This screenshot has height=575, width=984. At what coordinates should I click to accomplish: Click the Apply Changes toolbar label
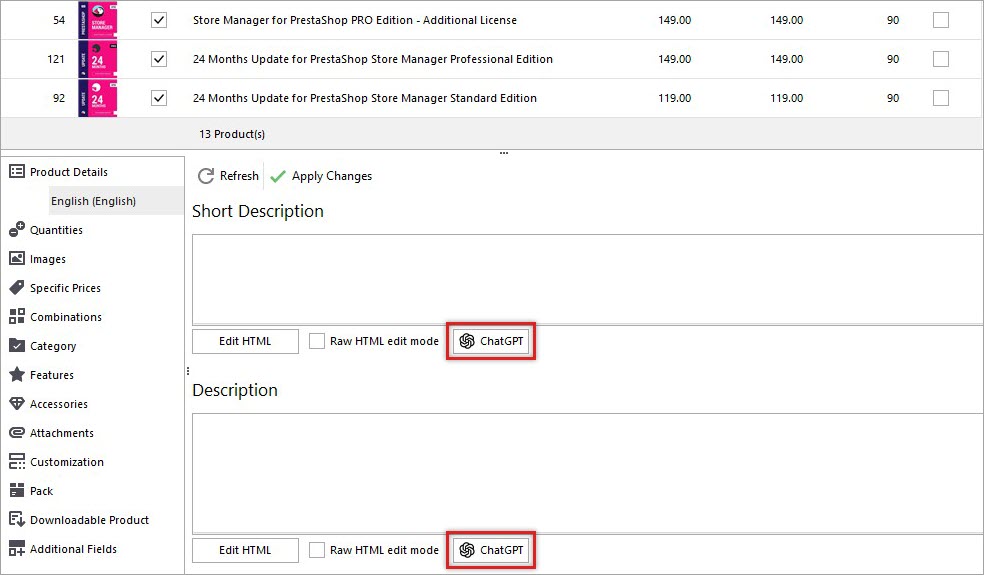pos(332,176)
